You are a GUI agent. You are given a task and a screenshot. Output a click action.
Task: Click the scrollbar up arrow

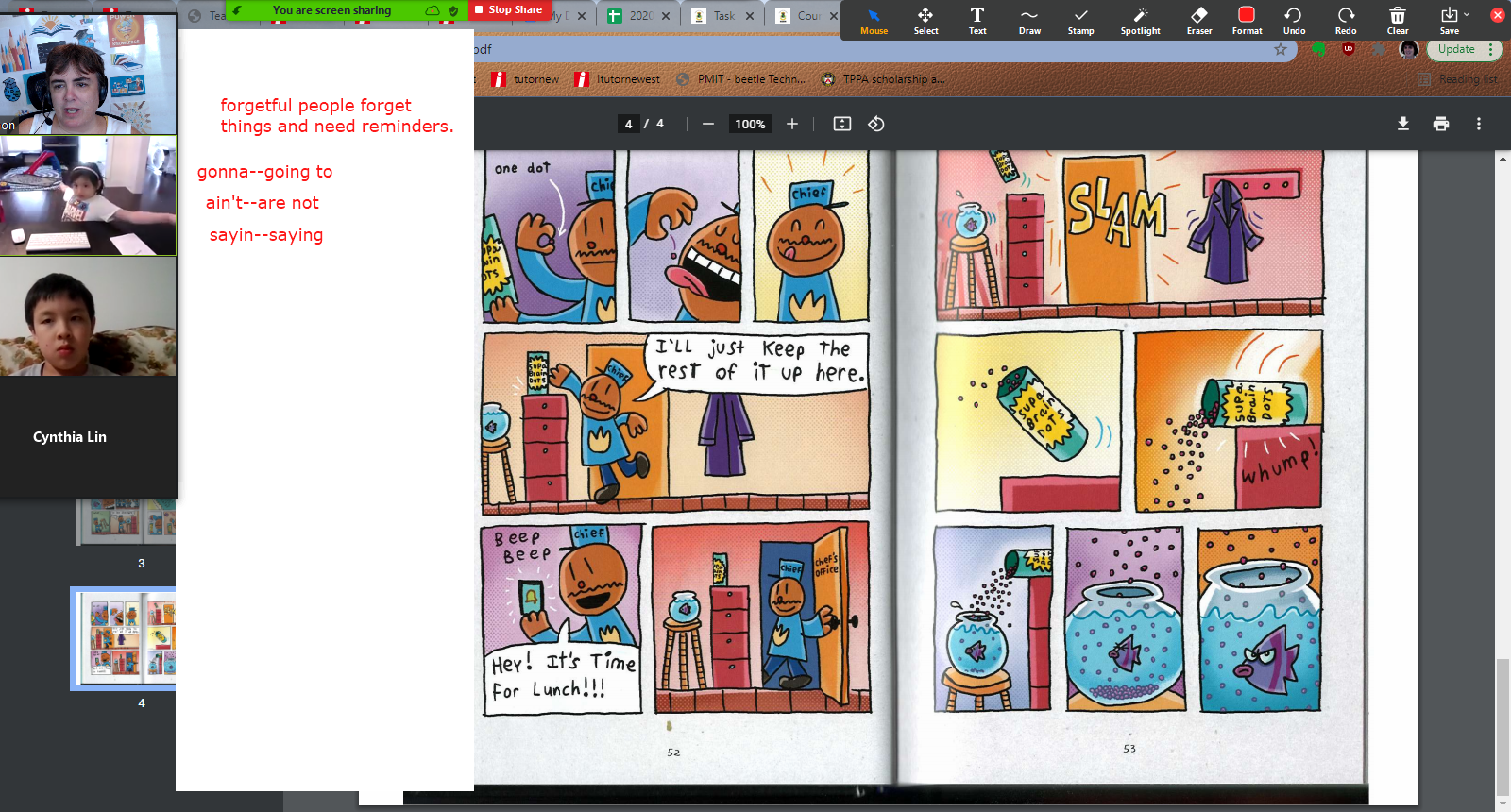1503,159
